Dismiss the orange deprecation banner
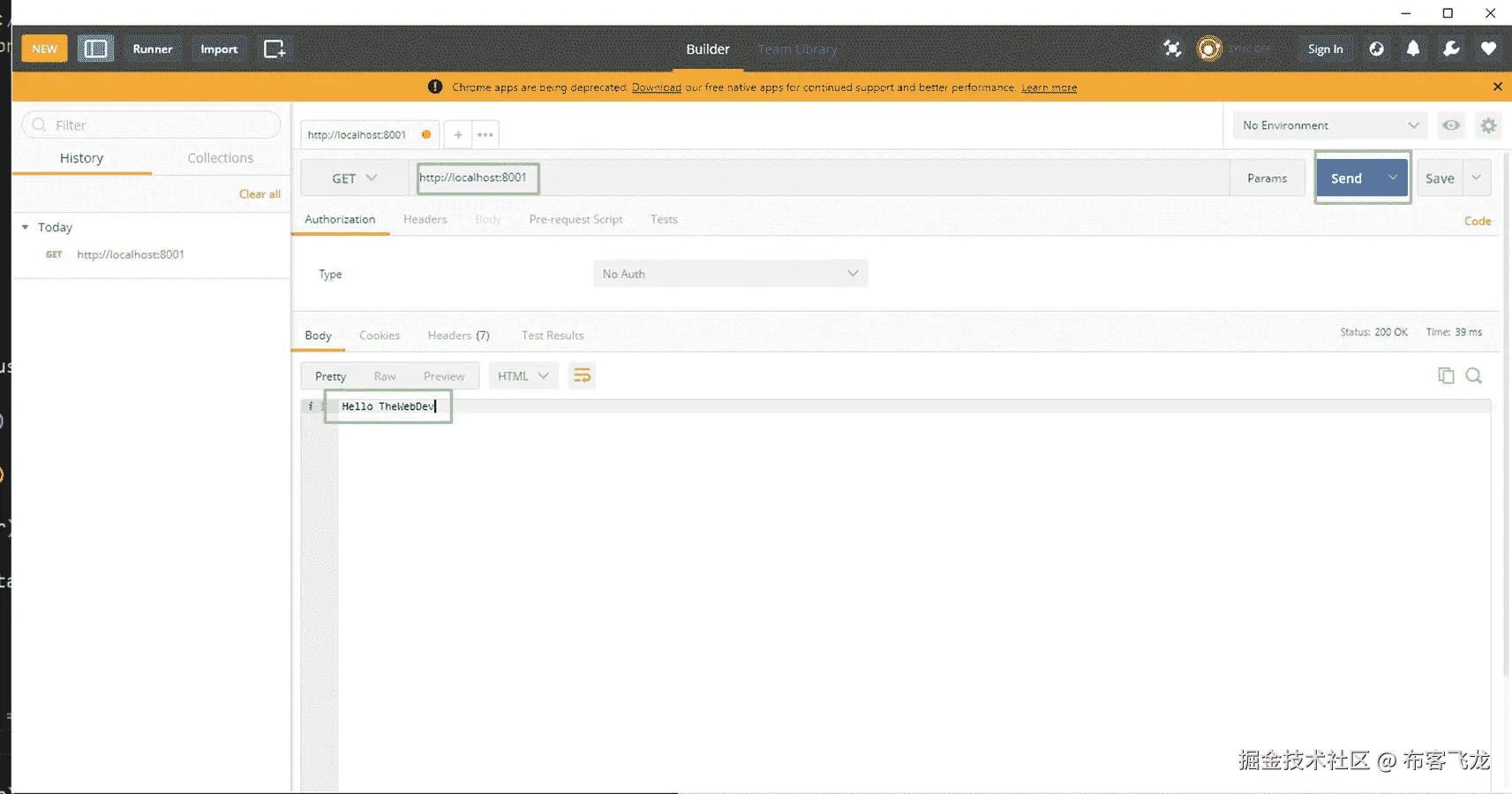Screen dimensions: 1512x794 point(1497,87)
